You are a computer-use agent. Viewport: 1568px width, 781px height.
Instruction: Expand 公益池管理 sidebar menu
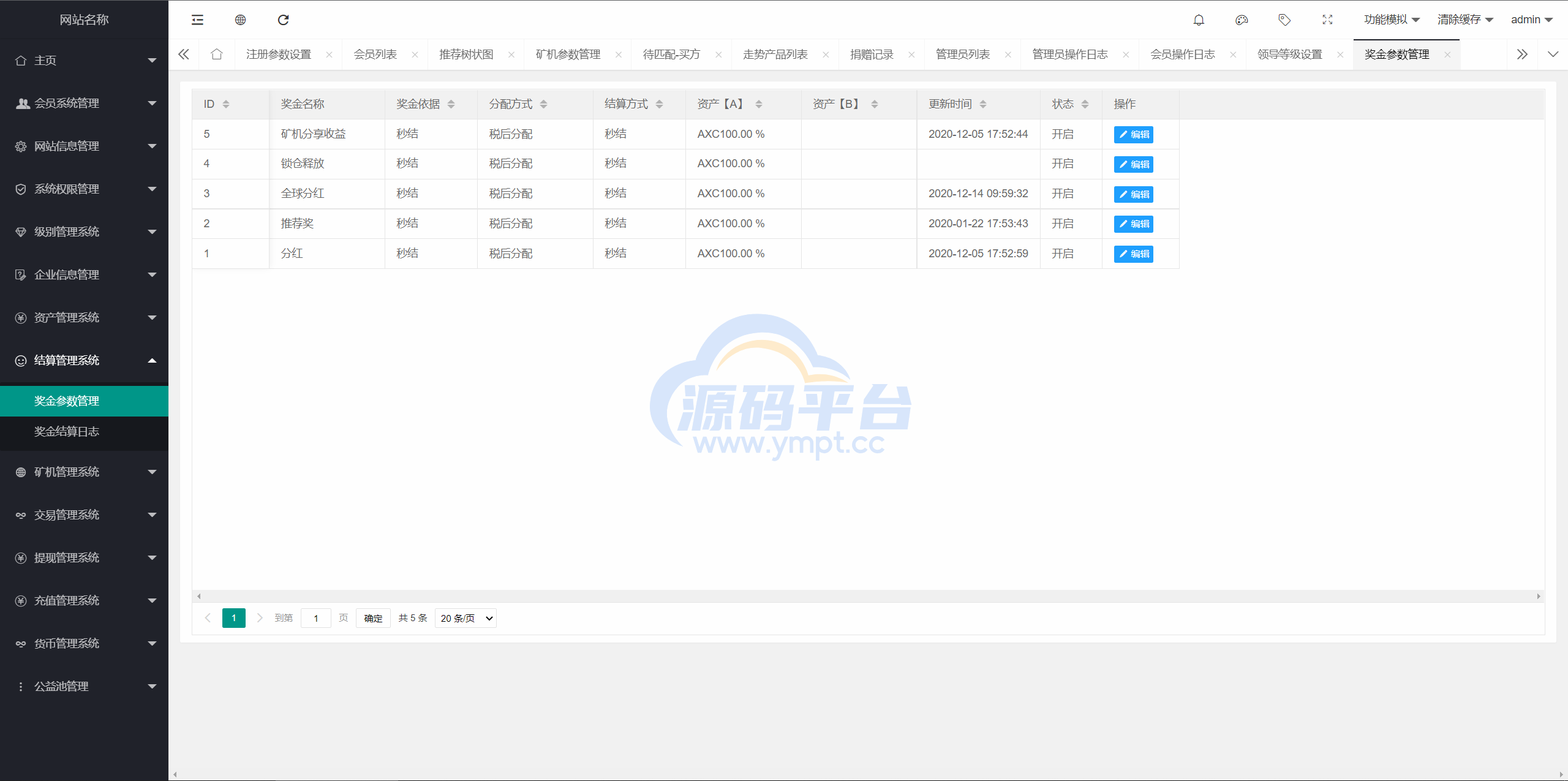84,686
